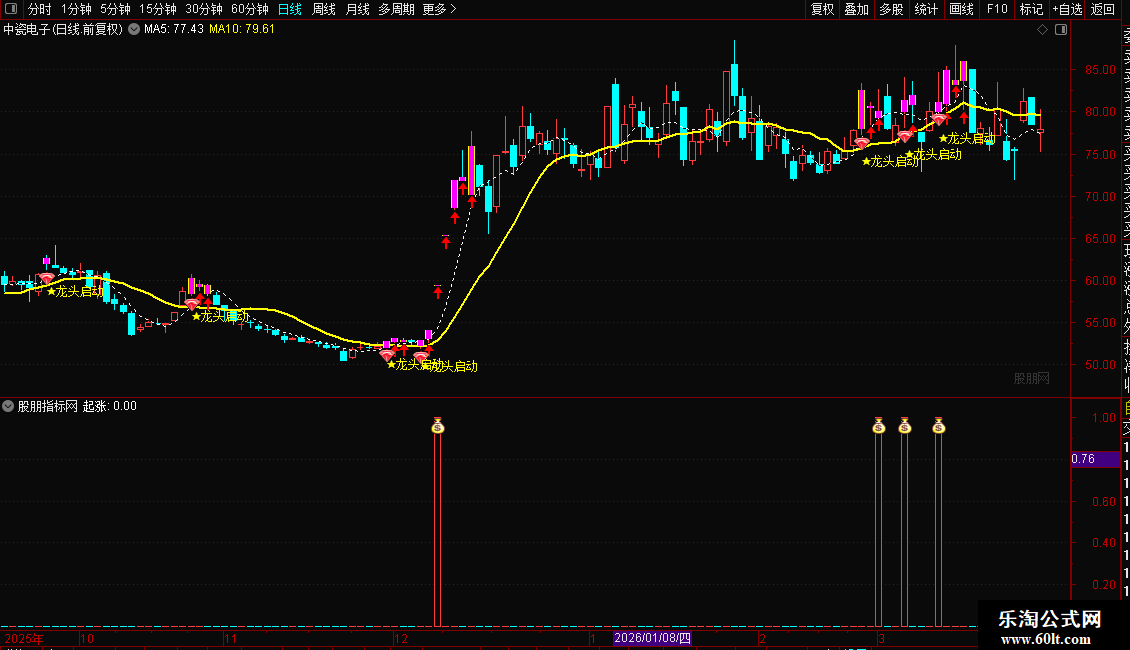
Task: Switch to the 分时 intraday view
Action: [40, 9]
